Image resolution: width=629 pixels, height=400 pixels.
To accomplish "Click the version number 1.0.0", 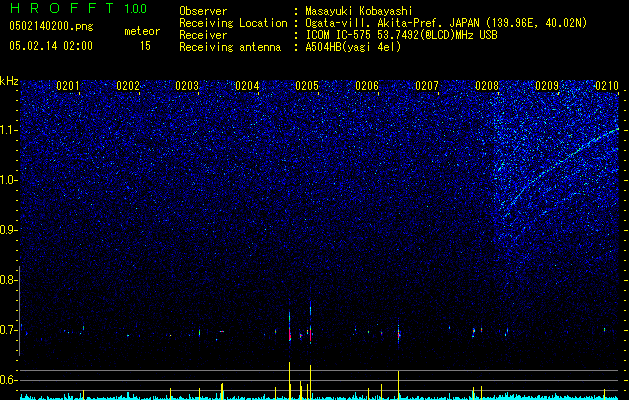I will point(136,9).
